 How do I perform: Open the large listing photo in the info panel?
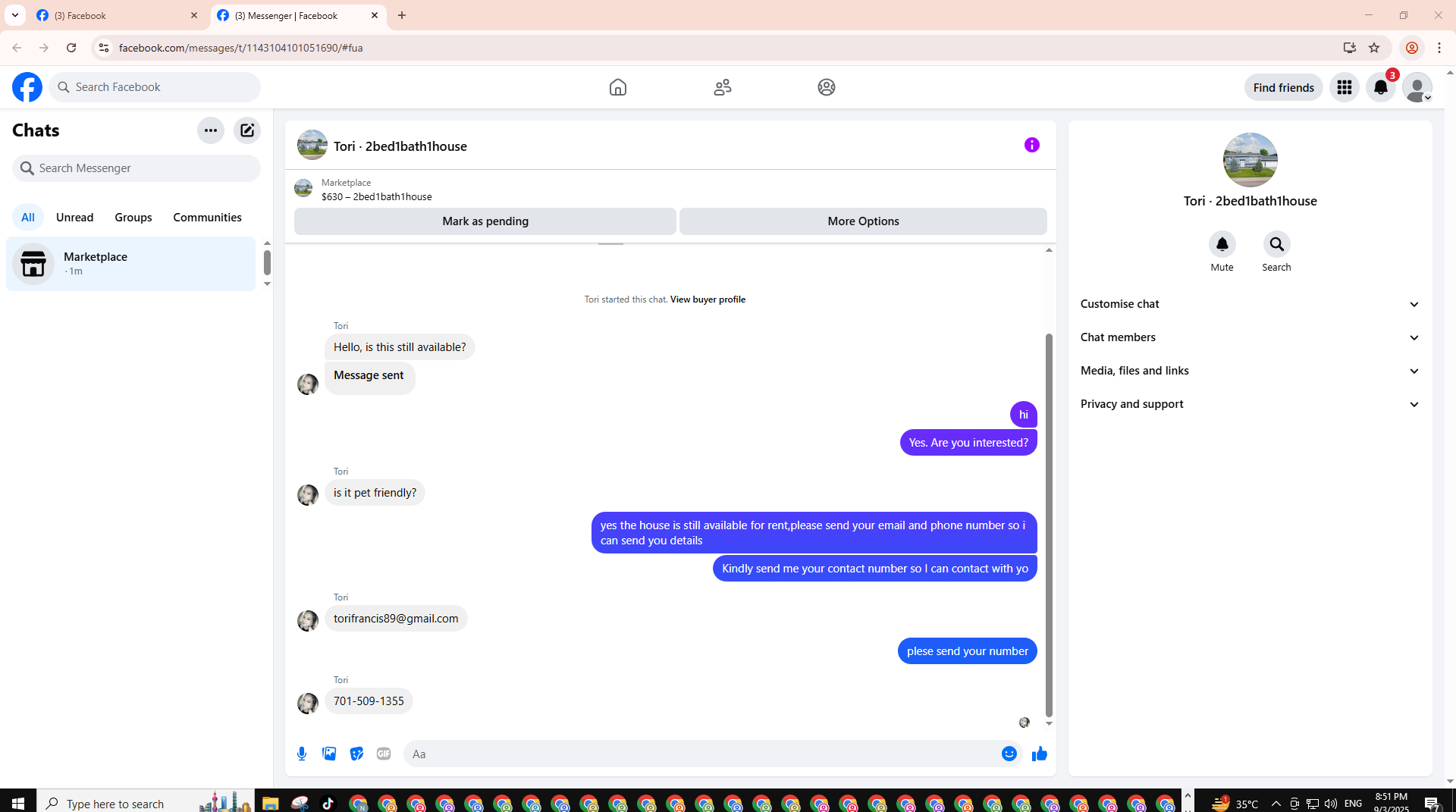pyautogui.click(x=1250, y=160)
